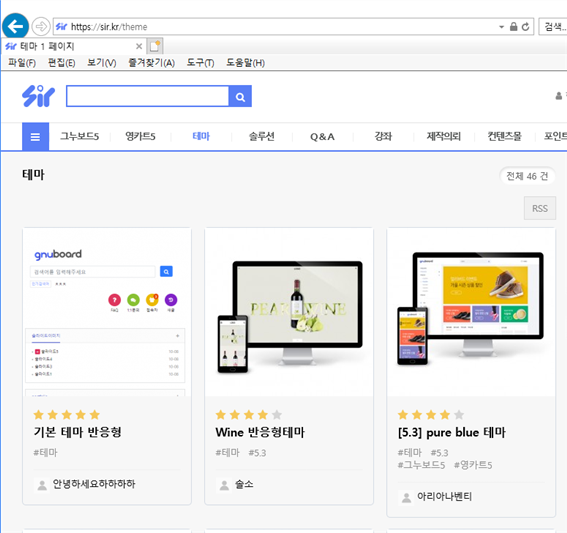
Task: Click author name 아리아나벤티
Action: (x=444, y=496)
